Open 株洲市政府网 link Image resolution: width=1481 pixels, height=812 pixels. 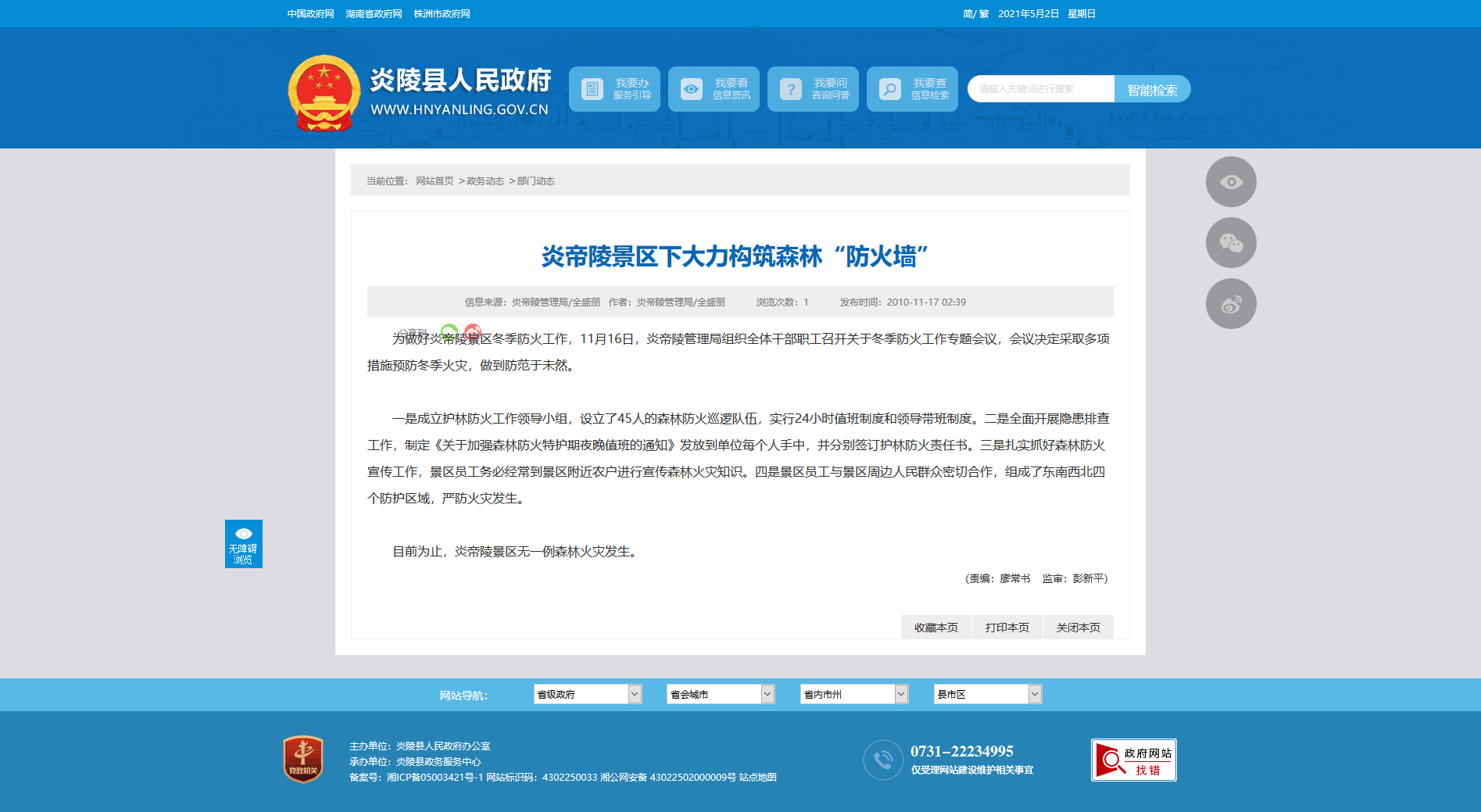point(442,14)
